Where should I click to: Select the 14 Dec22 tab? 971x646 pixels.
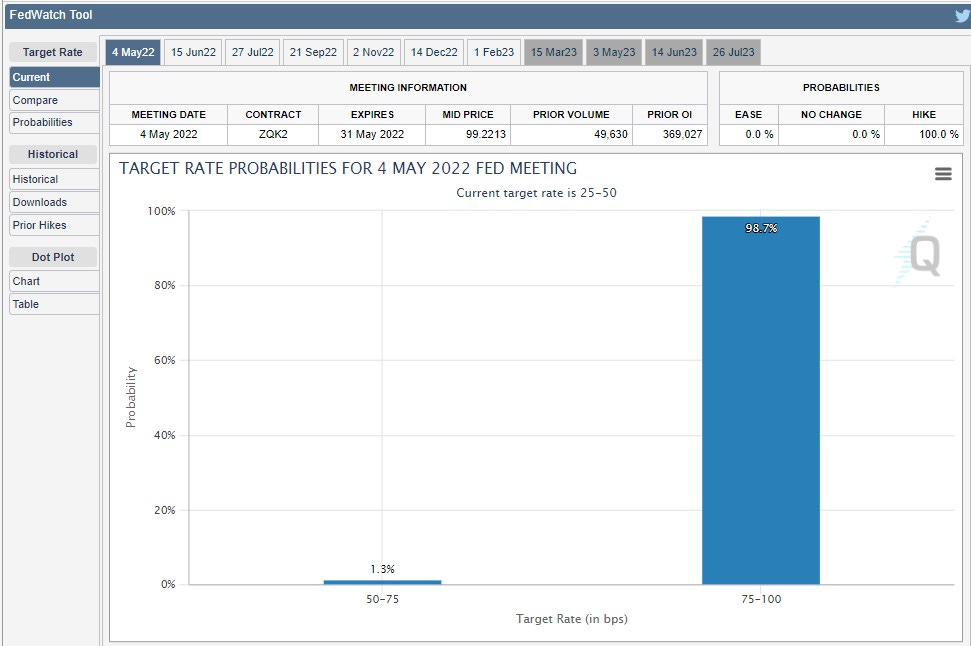[x=434, y=52]
